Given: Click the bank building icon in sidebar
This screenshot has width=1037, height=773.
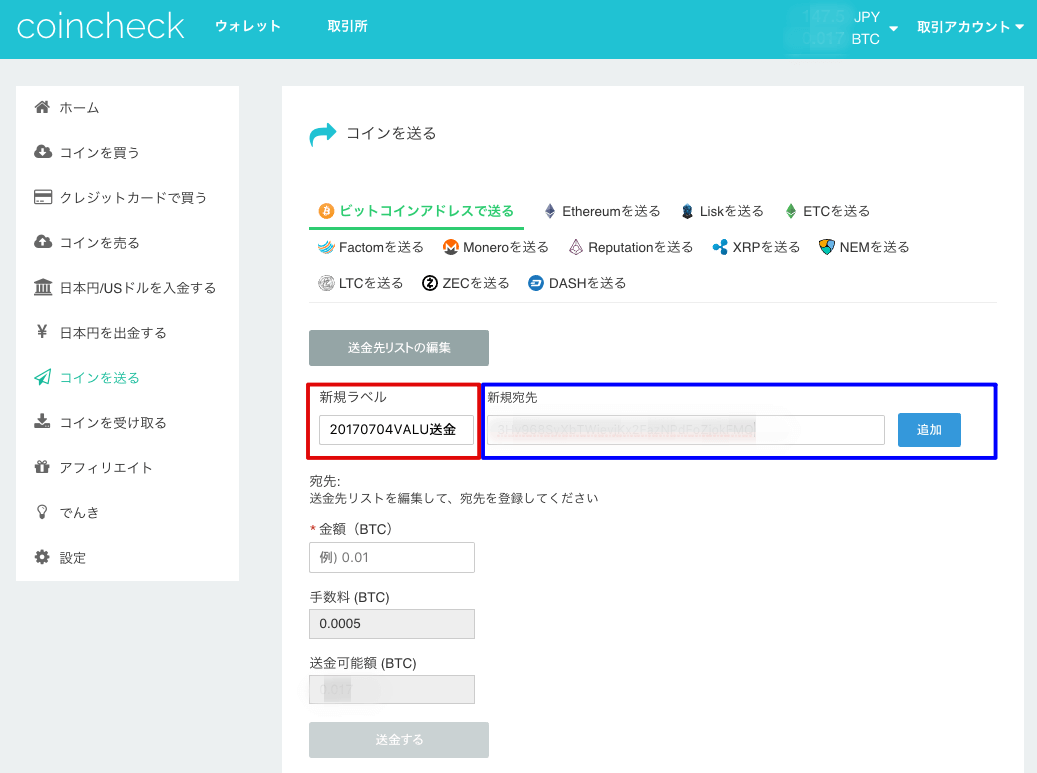Looking at the screenshot, I should tap(43, 287).
